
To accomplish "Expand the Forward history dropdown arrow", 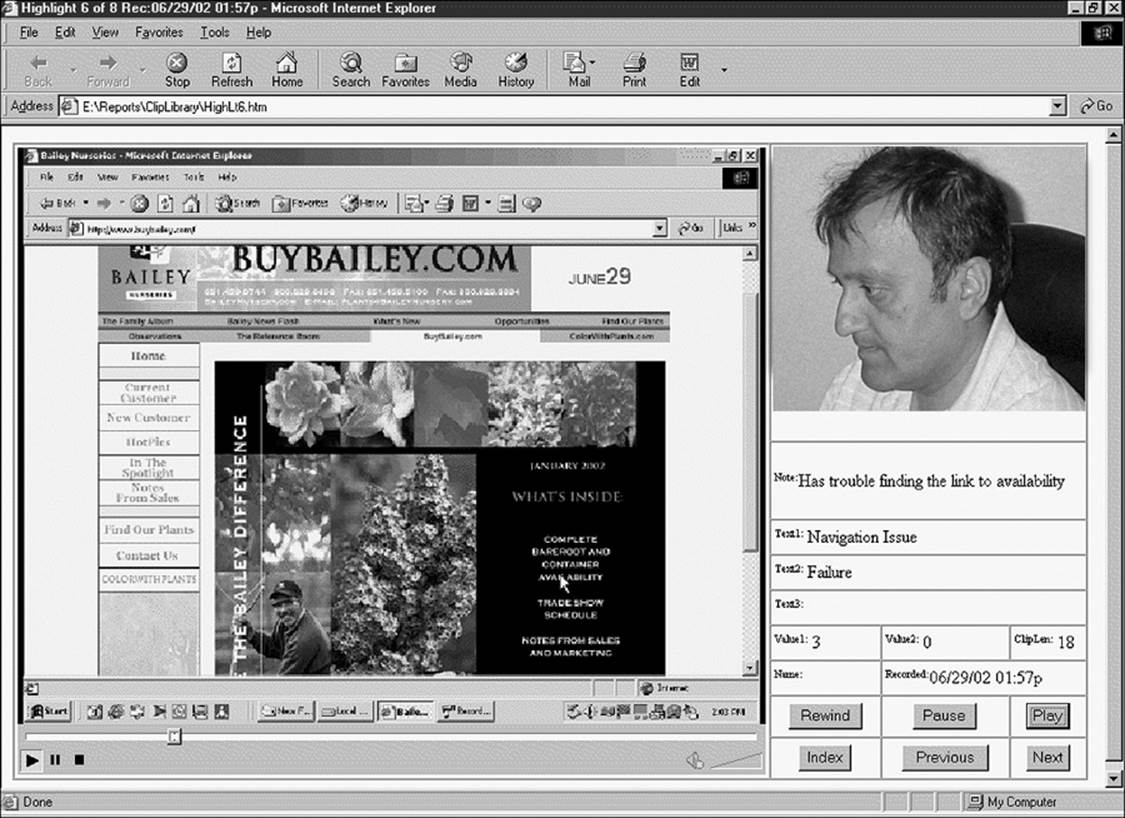I will (143, 70).
